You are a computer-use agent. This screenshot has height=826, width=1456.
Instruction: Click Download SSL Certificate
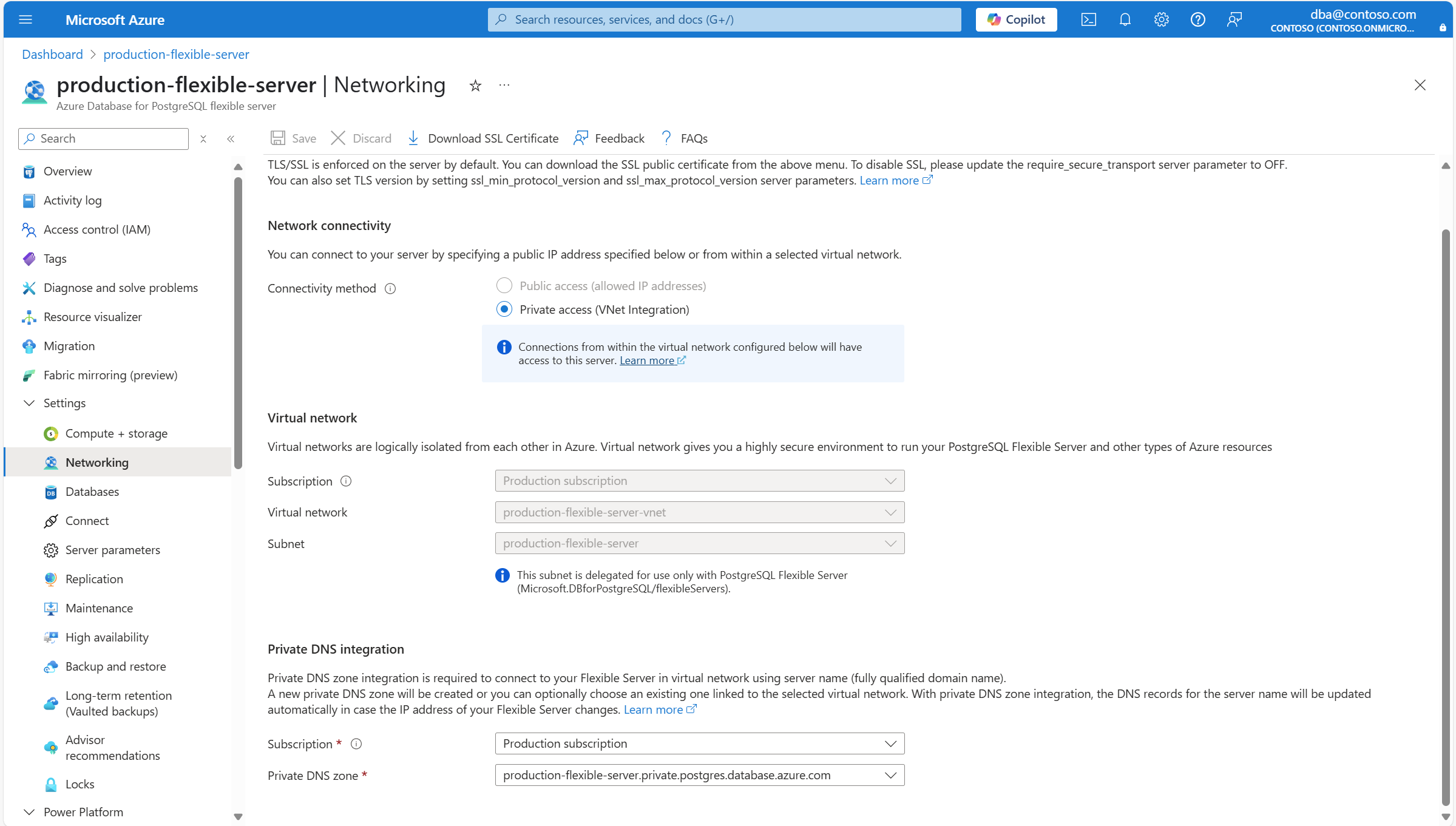pos(483,138)
